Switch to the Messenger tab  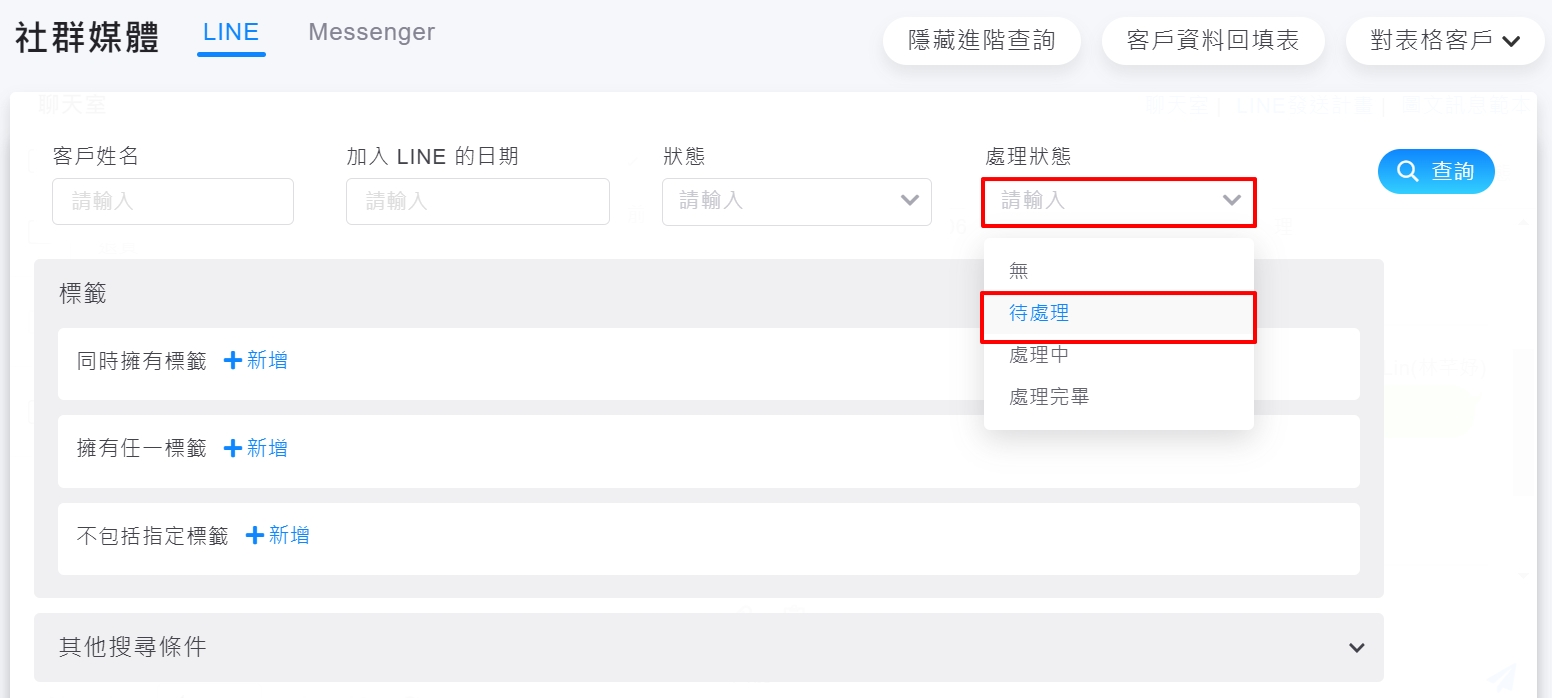tap(371, 32)
